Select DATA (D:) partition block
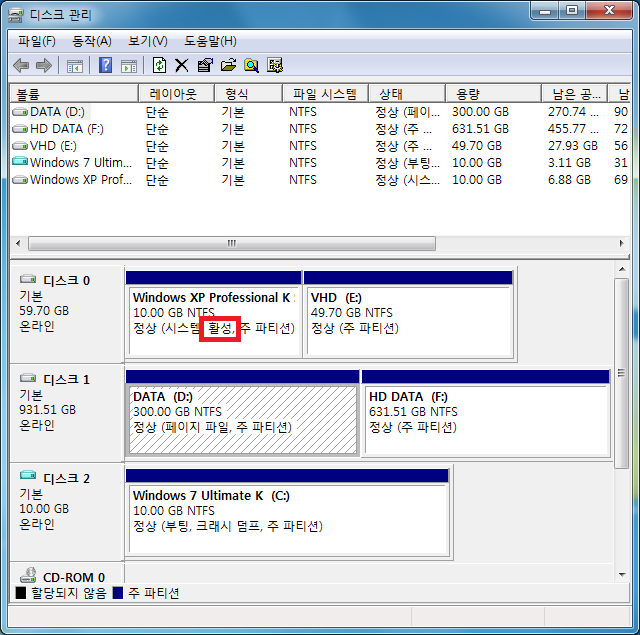 click(242, 413)
